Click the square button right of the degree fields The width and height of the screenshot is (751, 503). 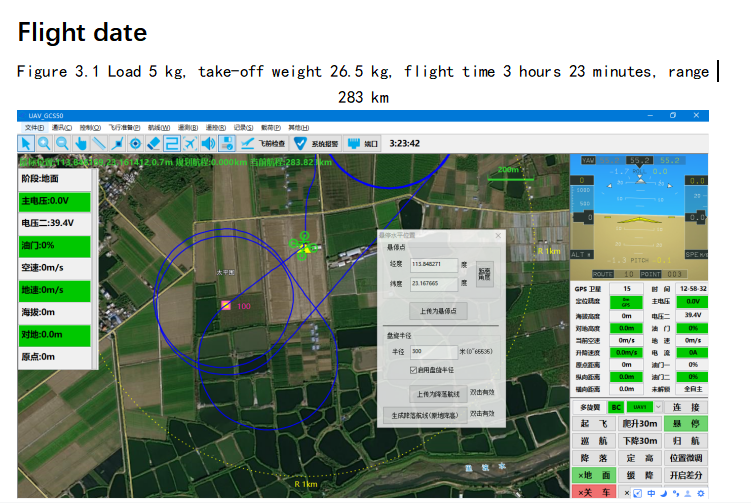[x=484, y=274]
